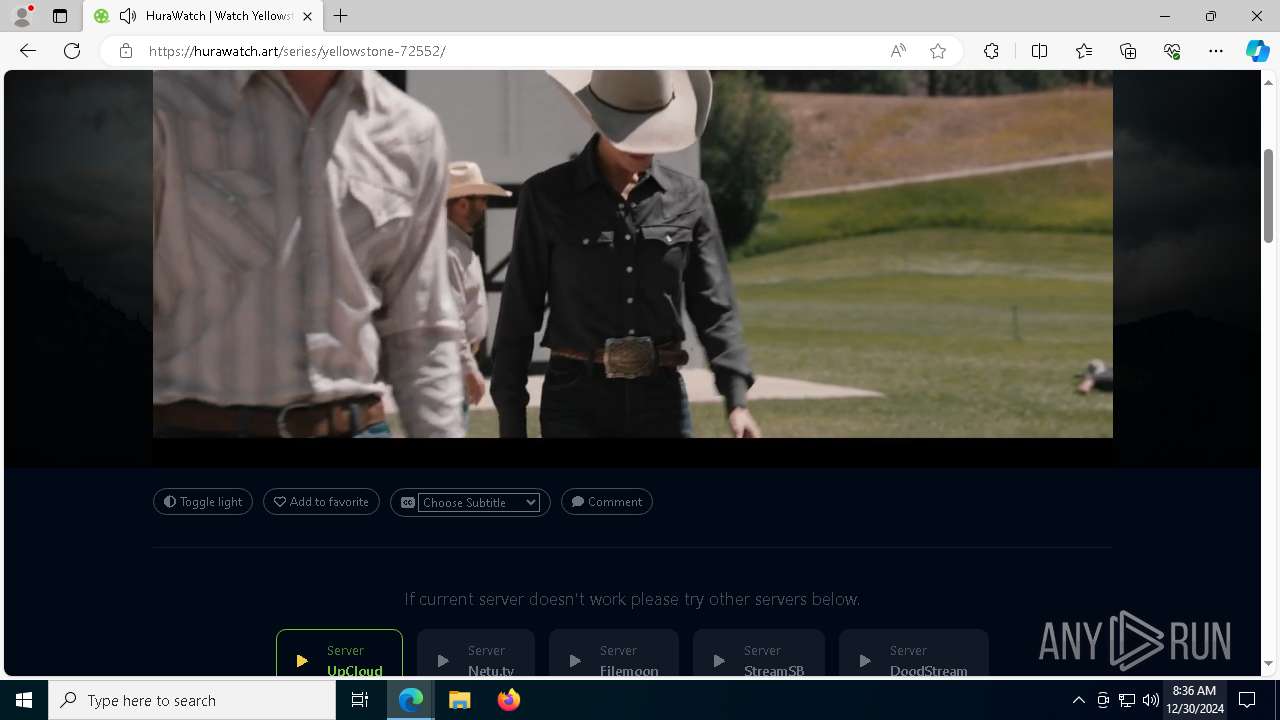Click the address bar URL

point(297,51)
